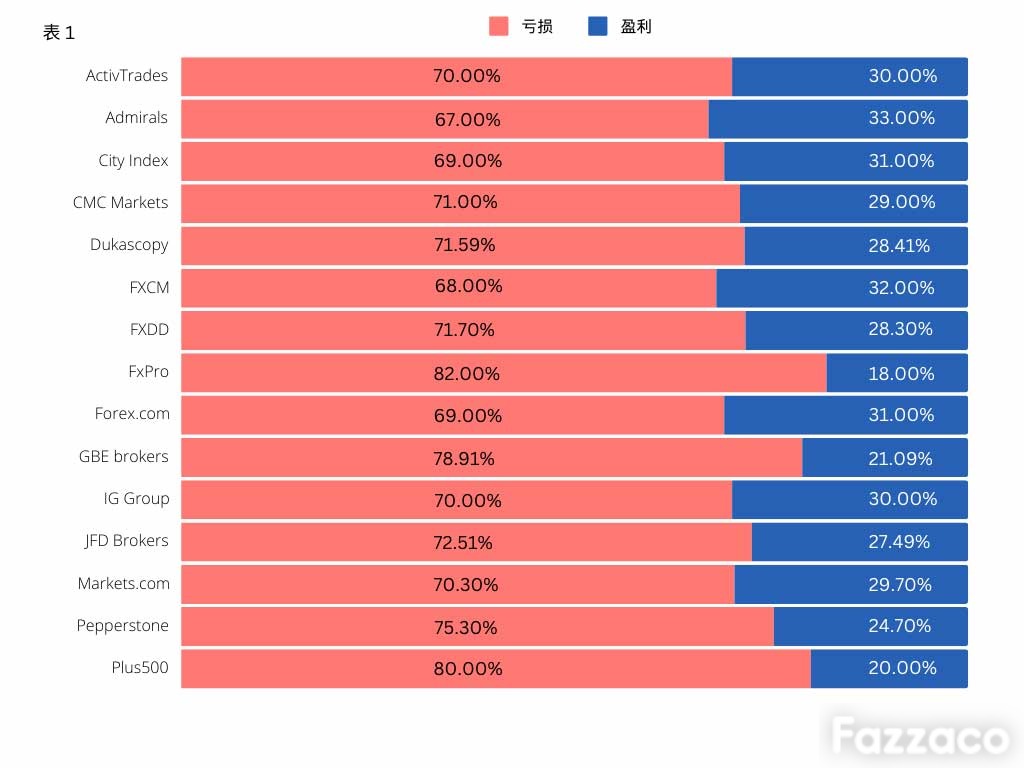
Task: Click the Fazzaco watermark logo
Action: point(920,736)
